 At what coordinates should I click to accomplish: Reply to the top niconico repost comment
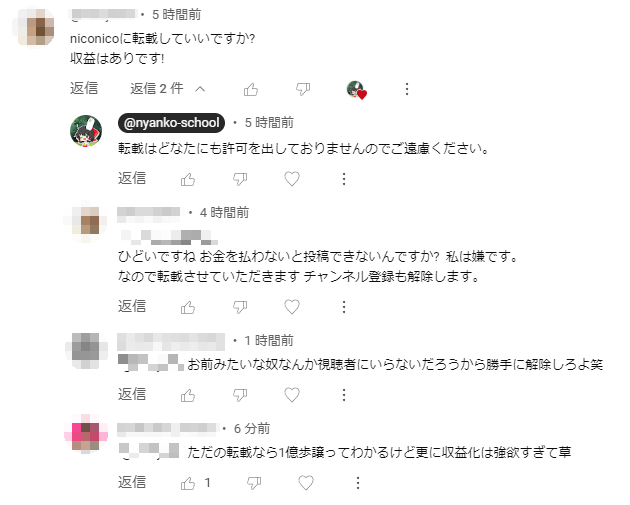click(x=84, y=88)
